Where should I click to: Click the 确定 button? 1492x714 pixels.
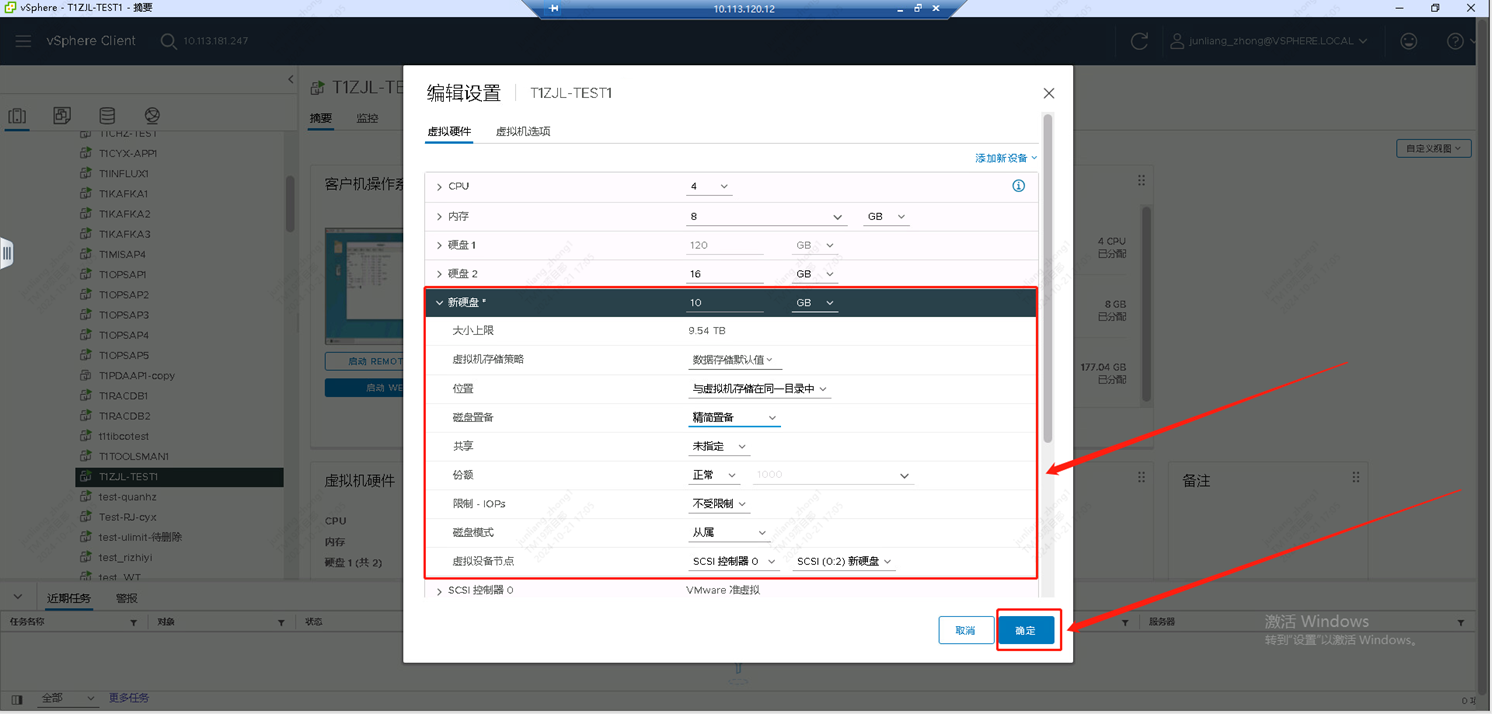(x=1025, y=631)
